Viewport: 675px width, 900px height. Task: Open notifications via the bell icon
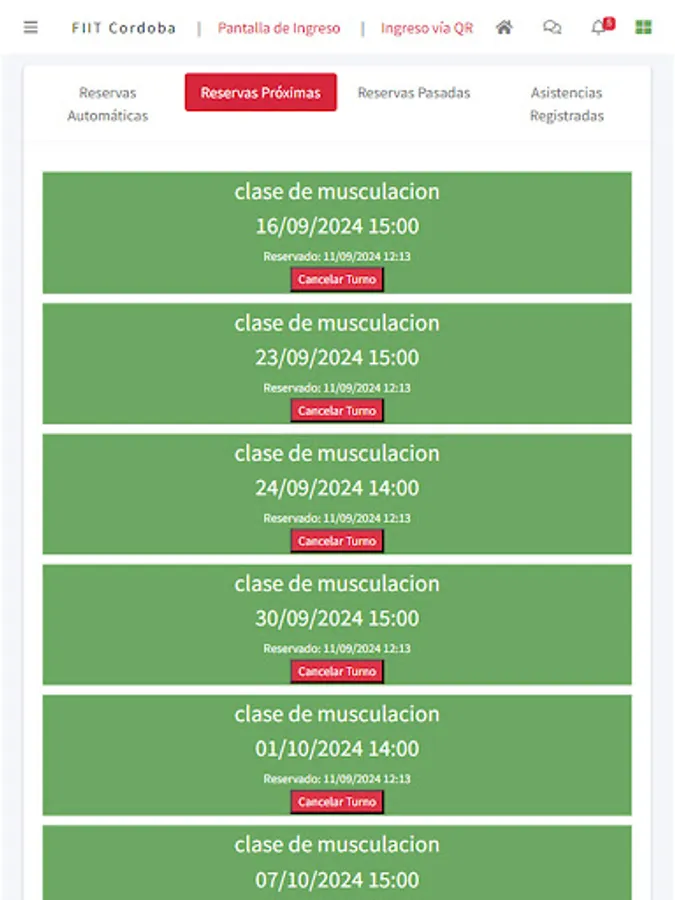[597, 29]
